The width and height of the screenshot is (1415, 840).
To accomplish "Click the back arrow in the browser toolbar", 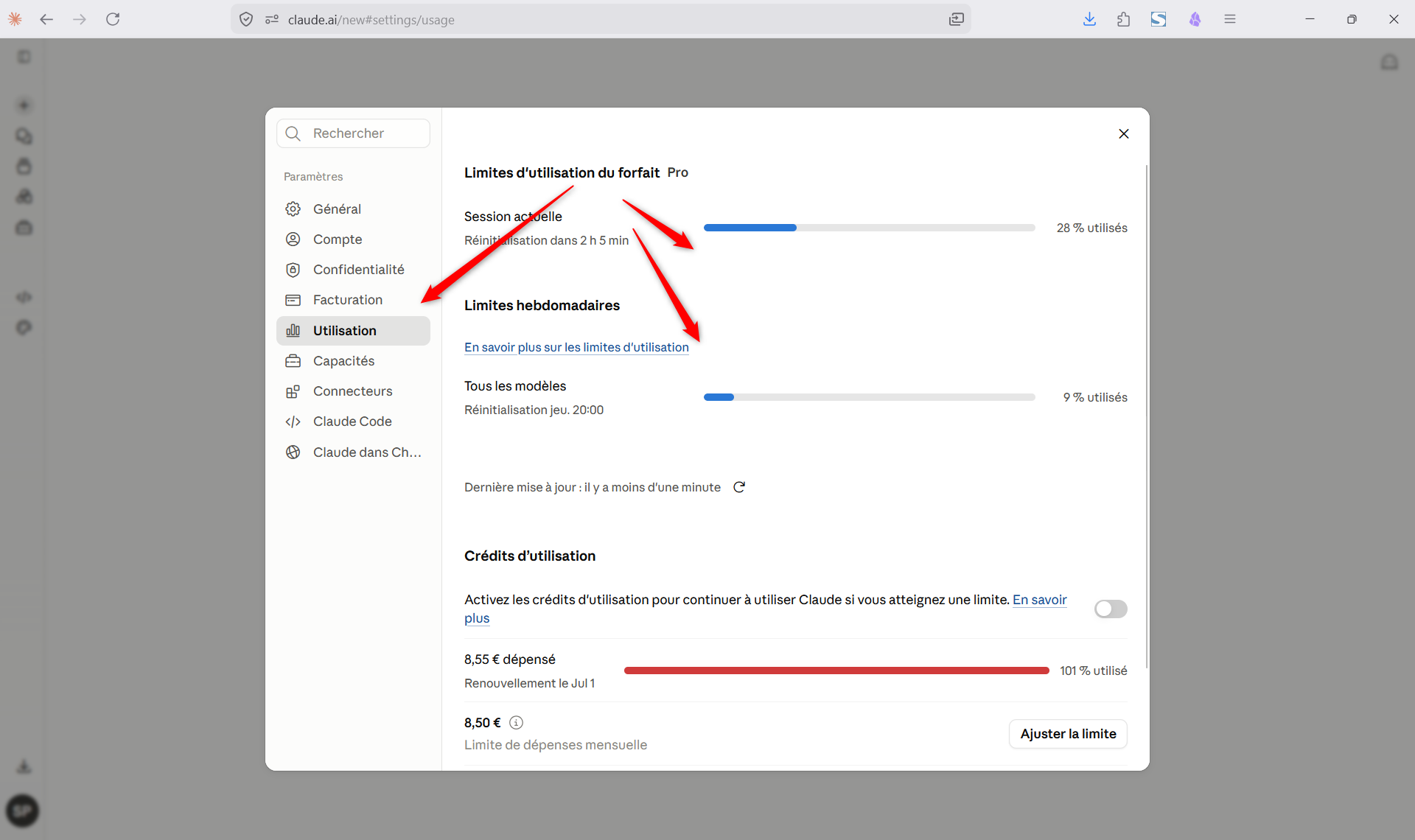I will pos(46,19).
